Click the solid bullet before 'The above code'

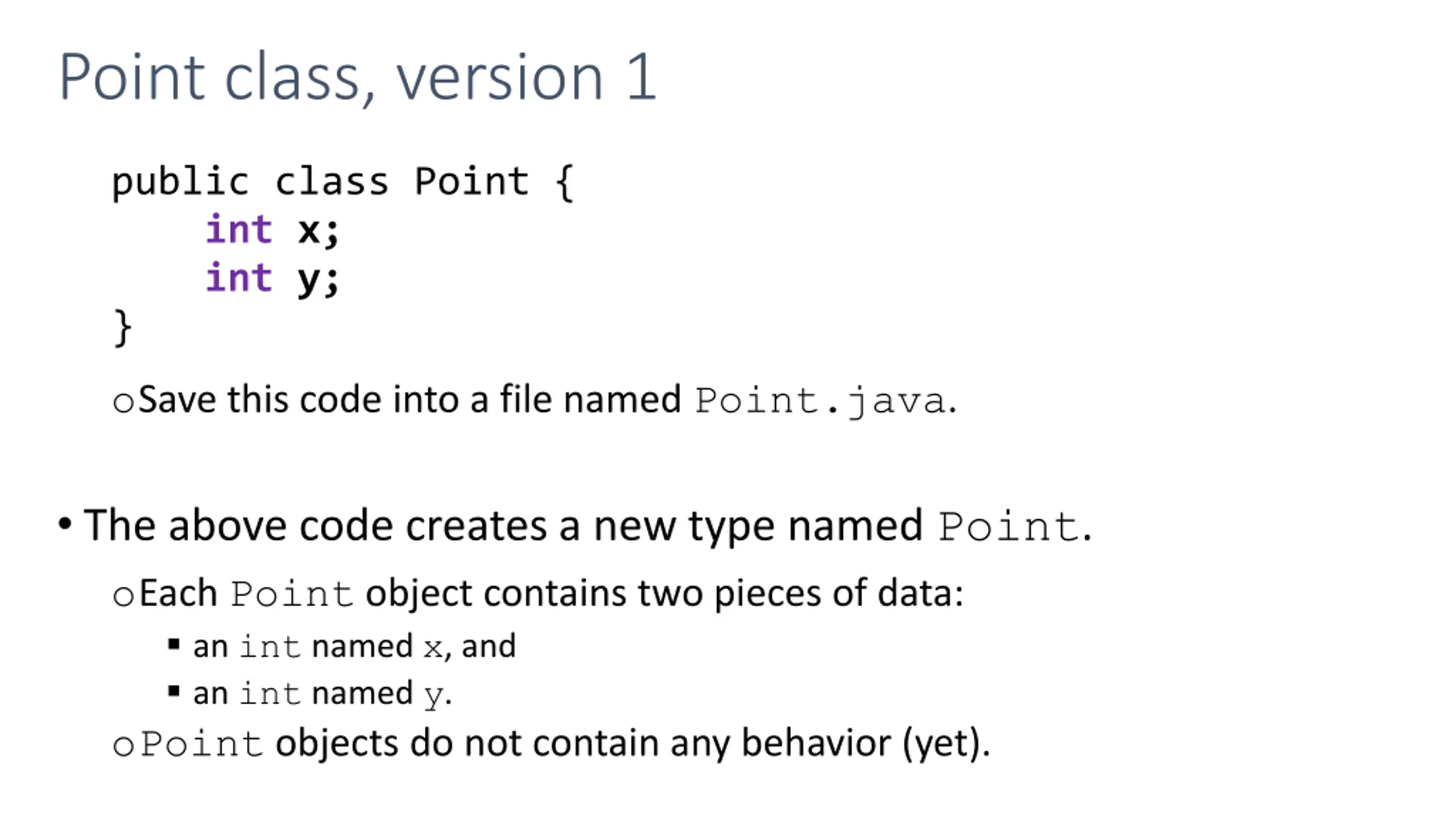[x=65, y=523]
